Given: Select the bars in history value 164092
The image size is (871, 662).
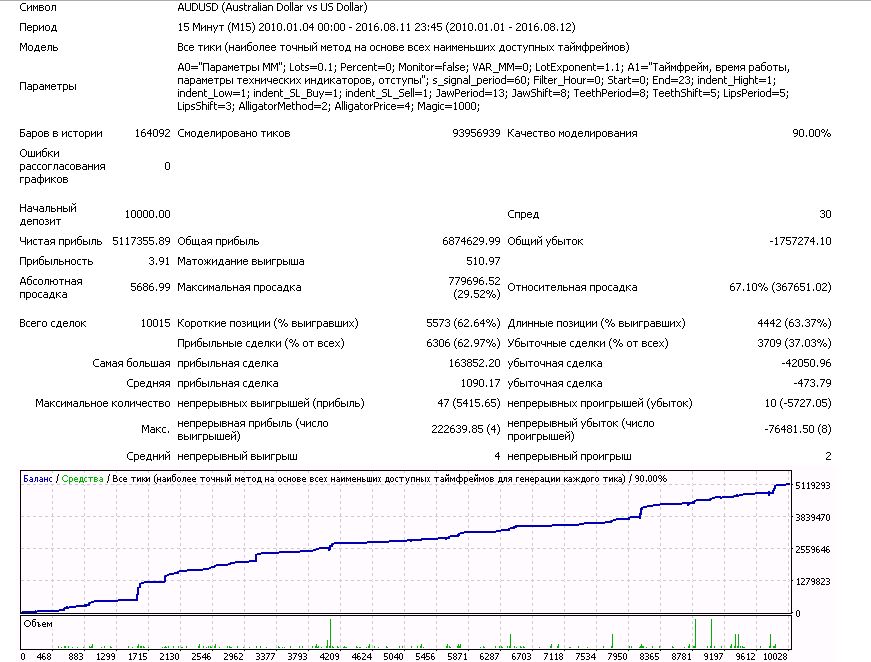Looking at the screenshot, I should click(152, 133).
